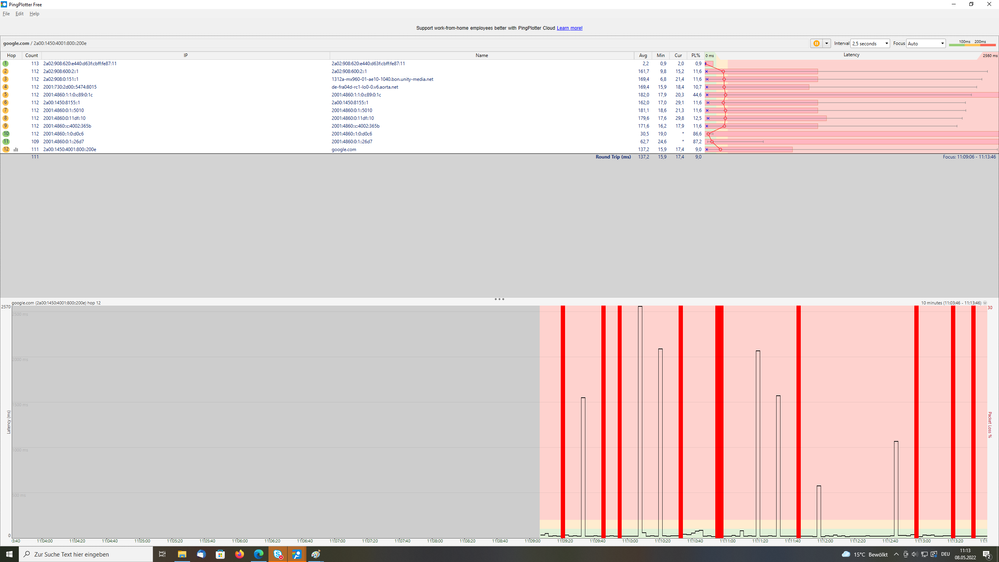Select the green hop 10 icon
Image resolution: width=999 pixels, height=562 pixels.
(x=6, y=134)
